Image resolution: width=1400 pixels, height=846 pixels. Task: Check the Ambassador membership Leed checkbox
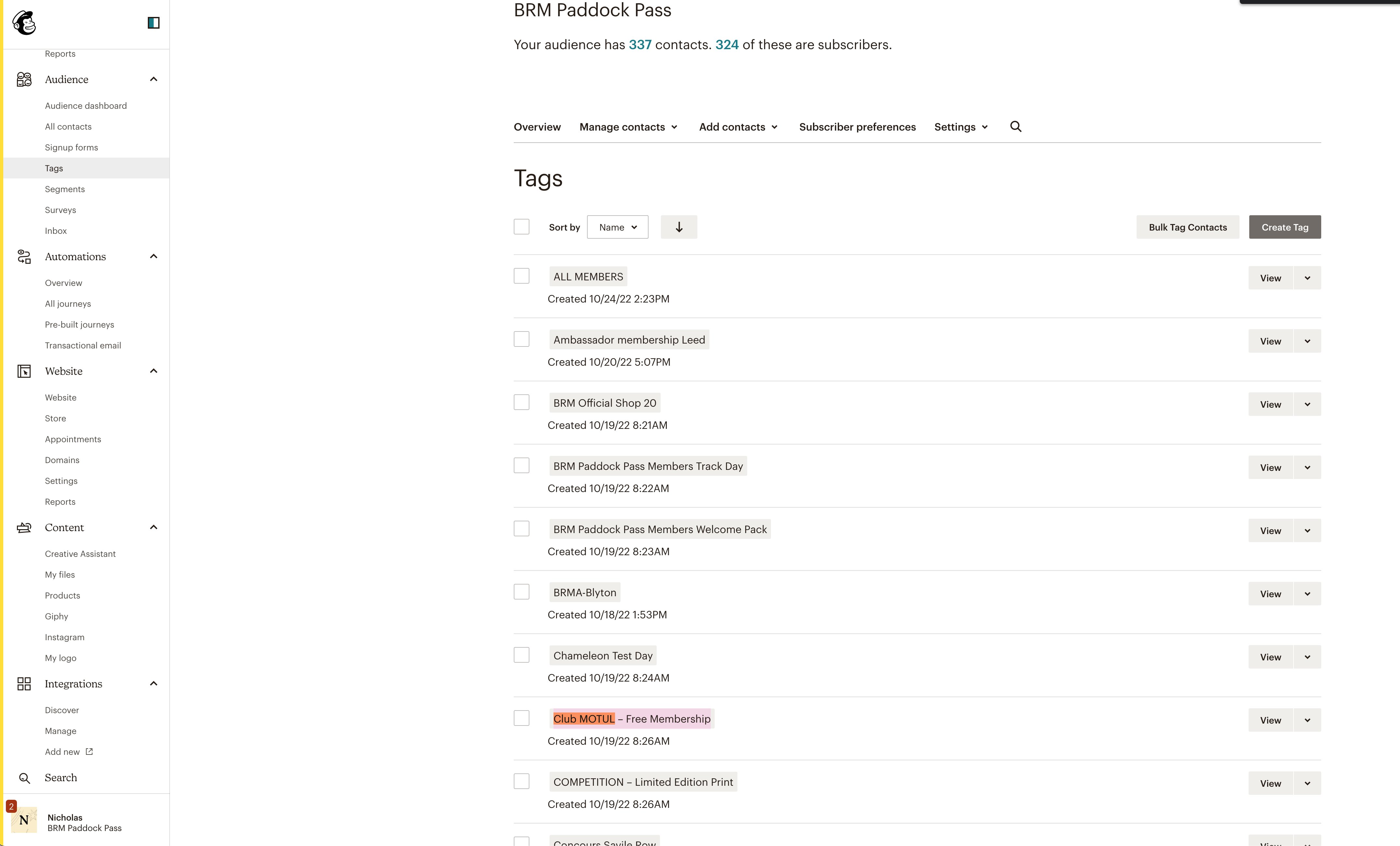pyautogui.click(x=522, y=339)
